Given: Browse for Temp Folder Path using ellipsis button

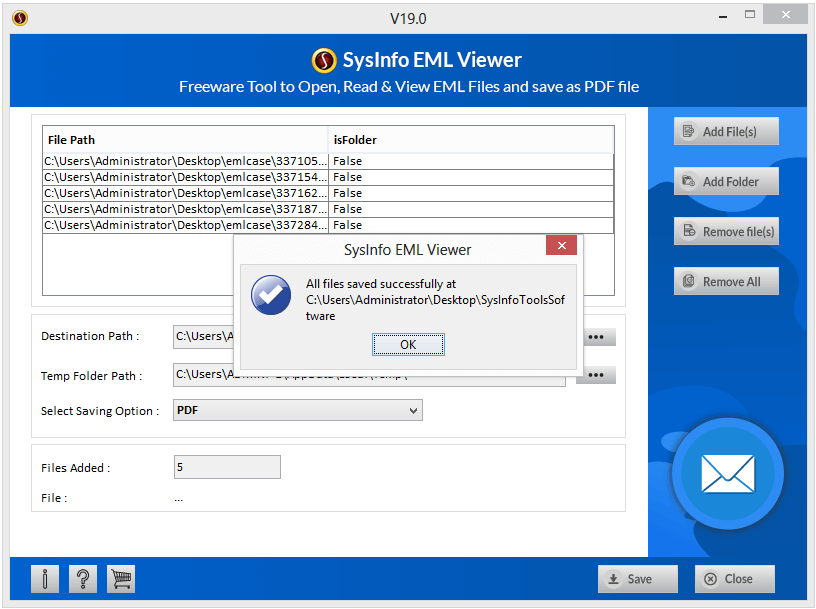Looking at the screenshot, I should click(597, 375).
